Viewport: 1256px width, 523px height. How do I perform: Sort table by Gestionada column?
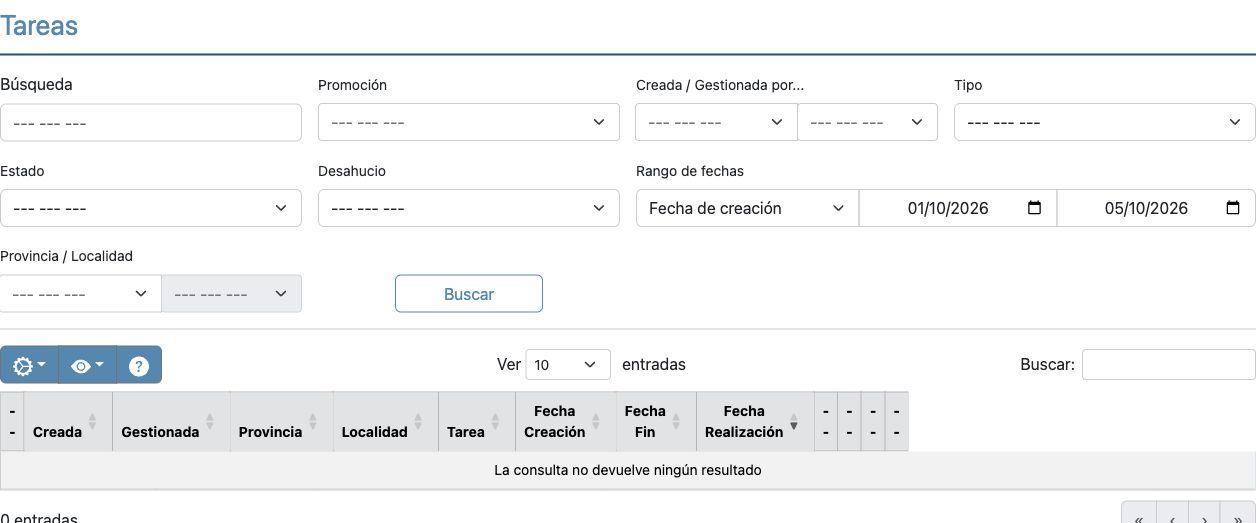pyautogui.click(x=171, y=422)
